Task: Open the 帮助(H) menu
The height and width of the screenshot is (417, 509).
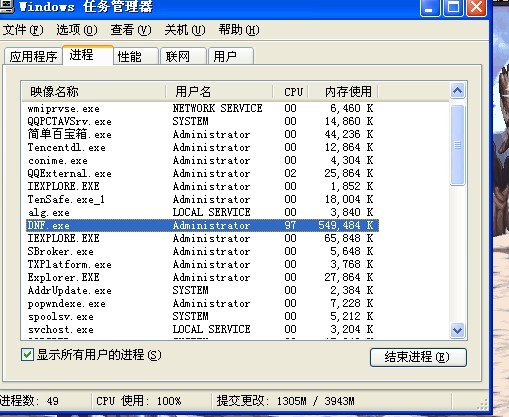Action: pyautogui.click(x=239, y=30)
